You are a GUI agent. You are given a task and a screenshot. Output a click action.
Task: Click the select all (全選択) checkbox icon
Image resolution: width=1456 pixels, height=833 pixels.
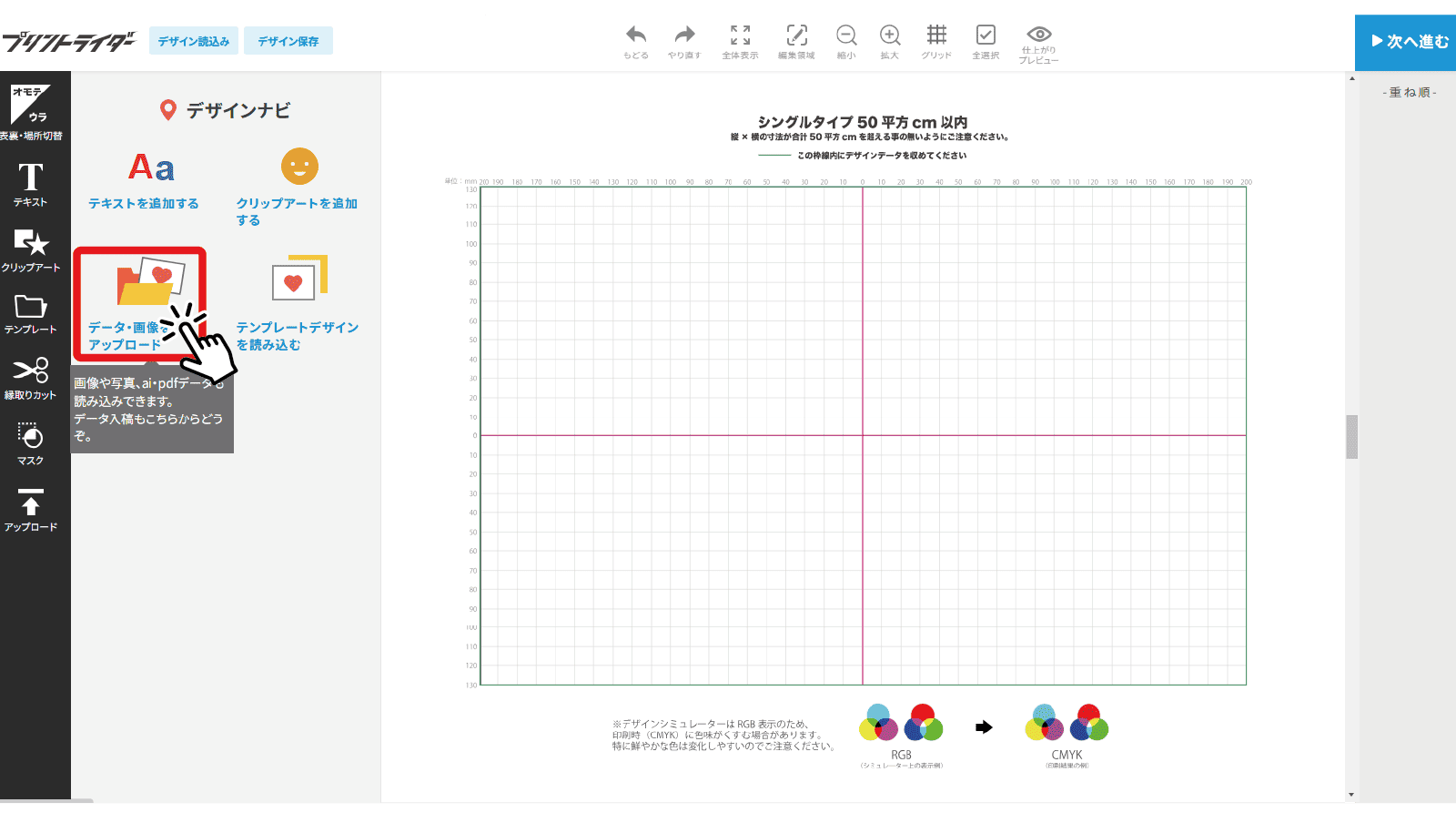click(986, 36)
